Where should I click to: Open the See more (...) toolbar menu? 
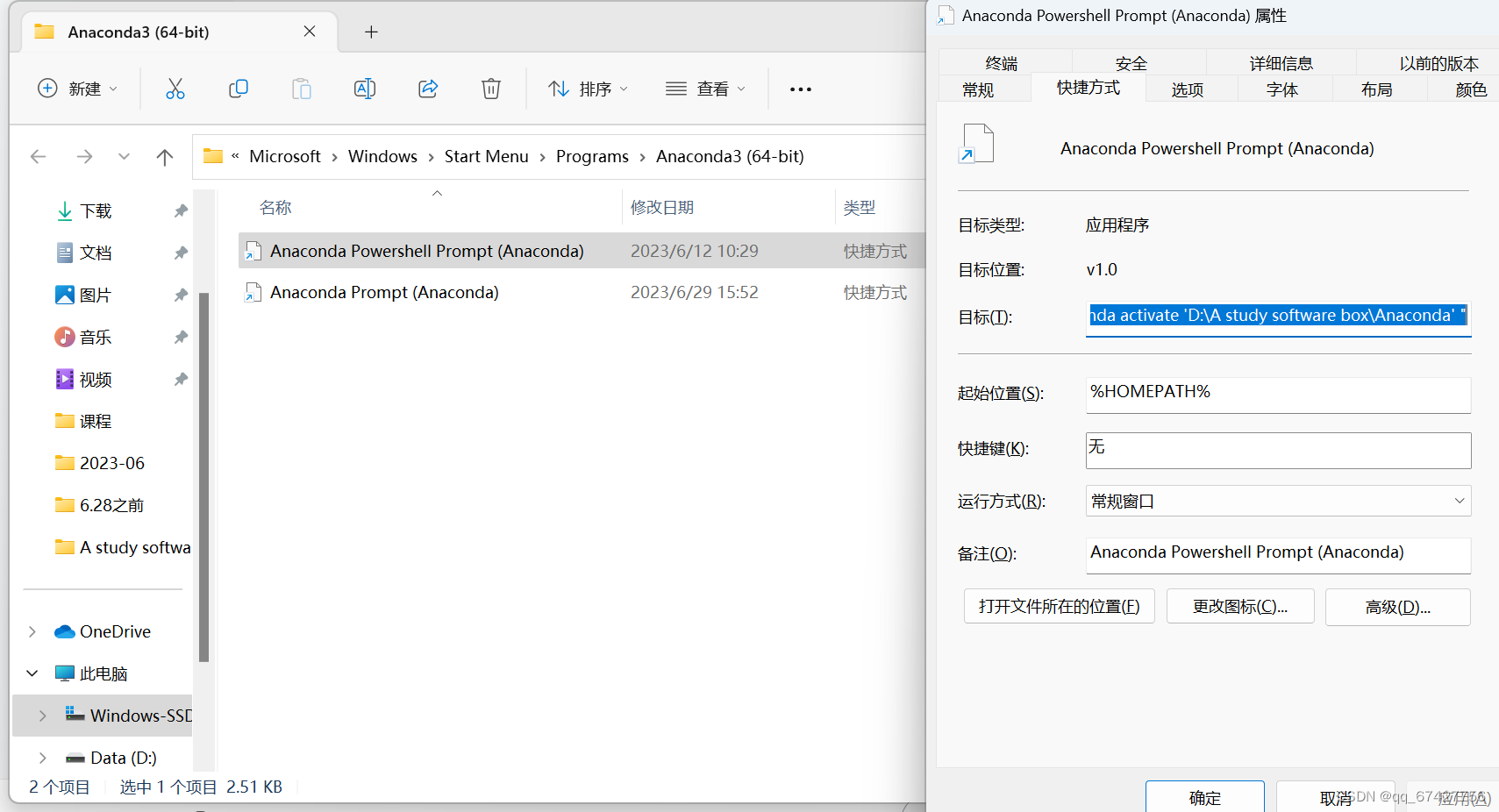pyautogui.click(x=799, y=89)
